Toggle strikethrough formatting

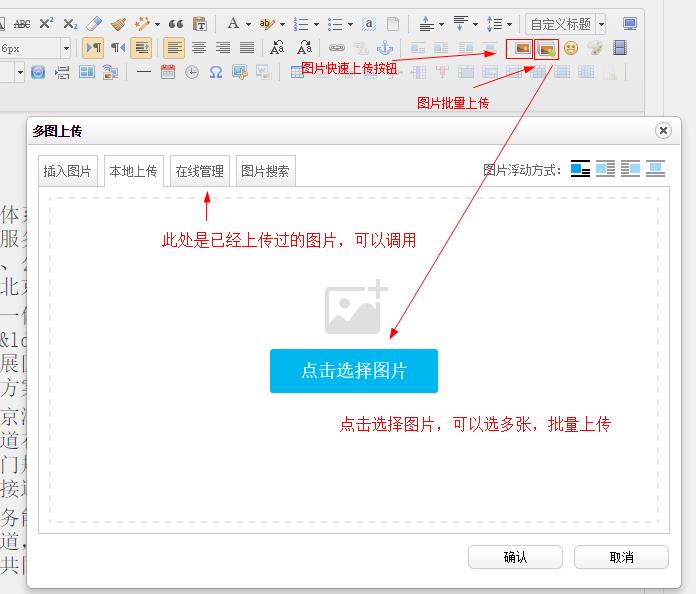21,23
